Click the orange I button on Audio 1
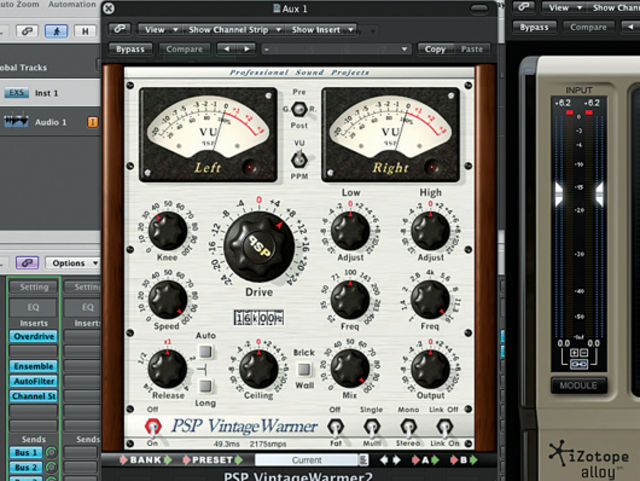The image size is (640, 481). (93, 122)
